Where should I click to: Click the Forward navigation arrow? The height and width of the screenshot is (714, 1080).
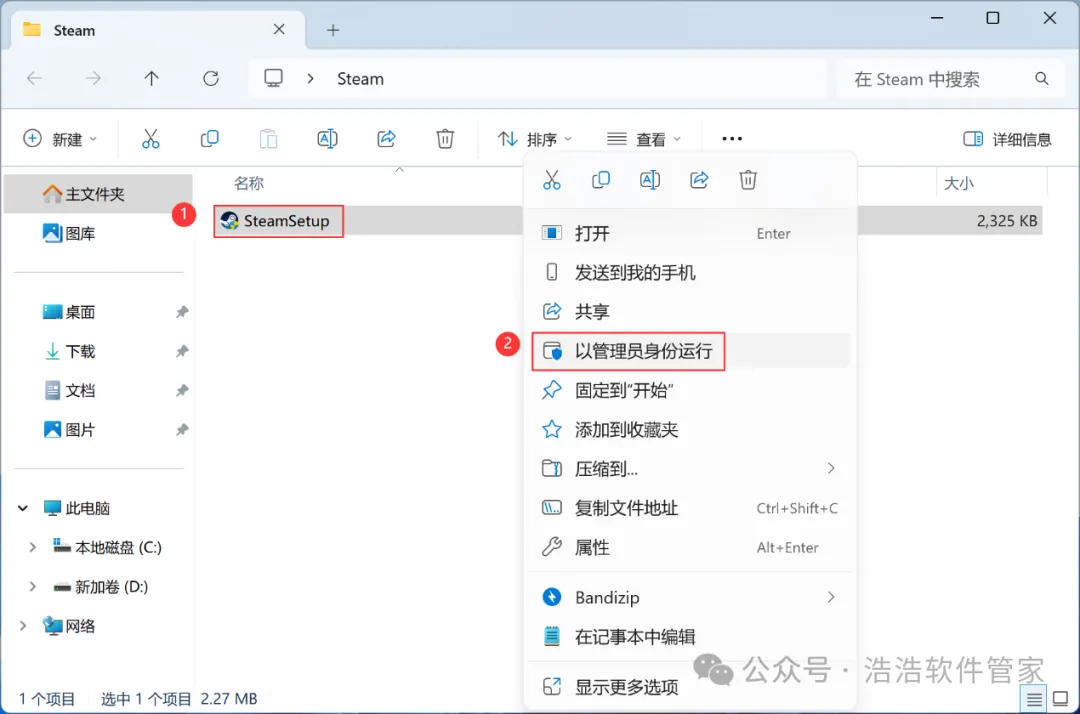(x=93, y=78)
